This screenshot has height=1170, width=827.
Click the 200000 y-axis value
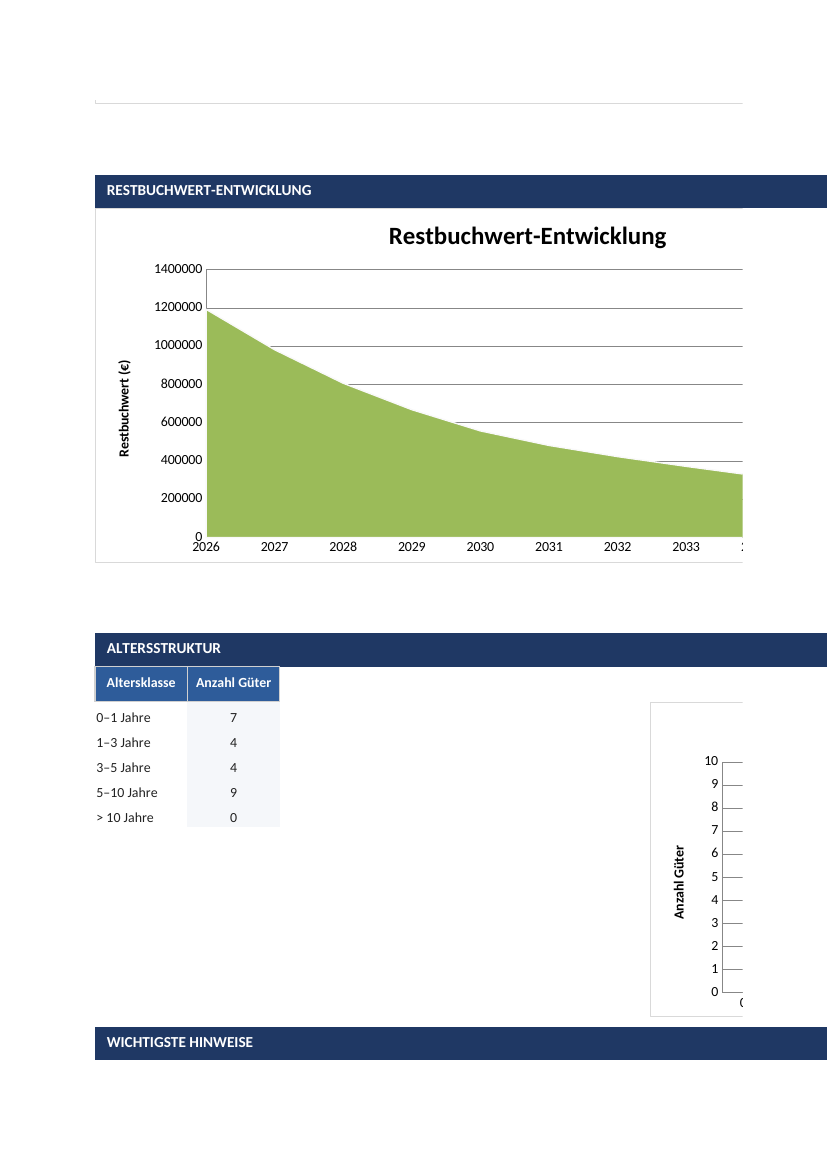click(181, 498)
